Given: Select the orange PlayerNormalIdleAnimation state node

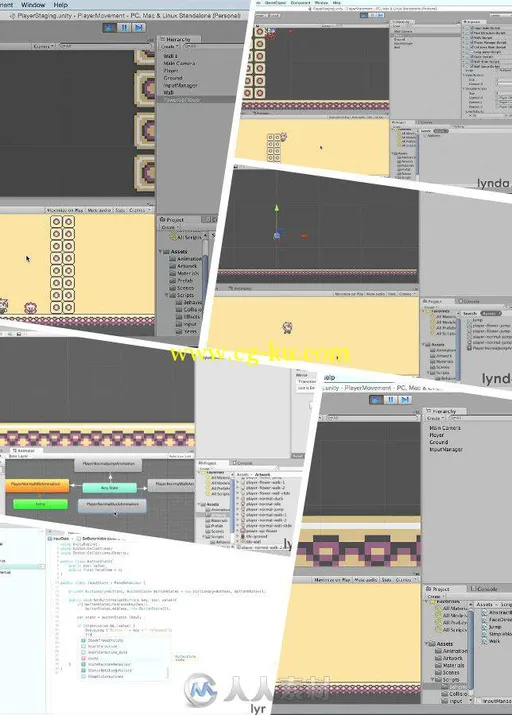Looking at the screenshot, I should coord(36,484).
